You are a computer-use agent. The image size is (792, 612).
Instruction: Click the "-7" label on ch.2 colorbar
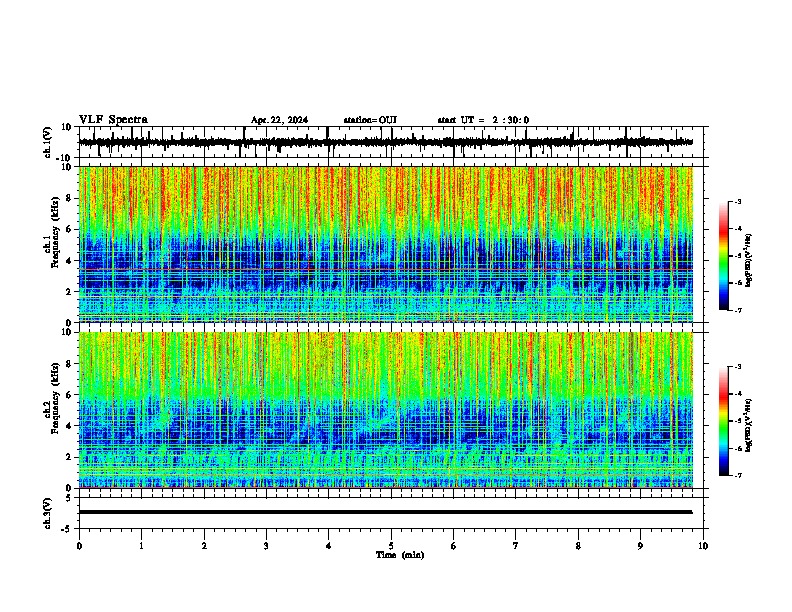737,475
